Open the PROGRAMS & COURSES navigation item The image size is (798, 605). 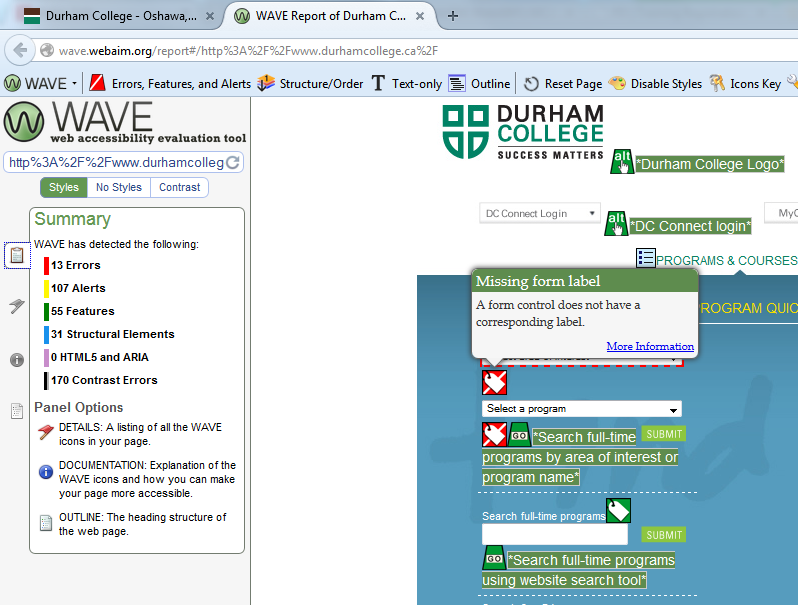727,261
